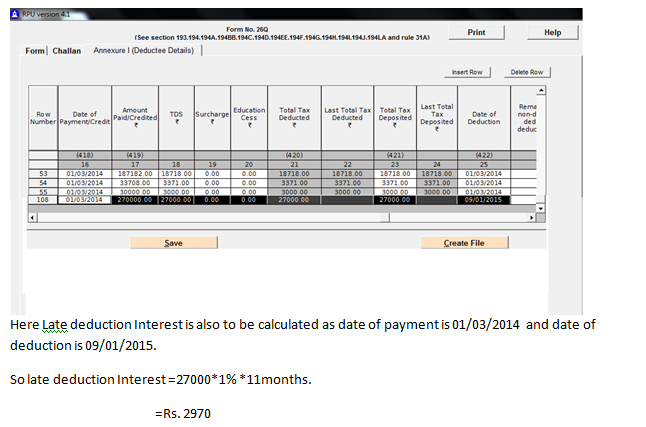Select the Date of Payment/Credit column header

pos(78,120)
